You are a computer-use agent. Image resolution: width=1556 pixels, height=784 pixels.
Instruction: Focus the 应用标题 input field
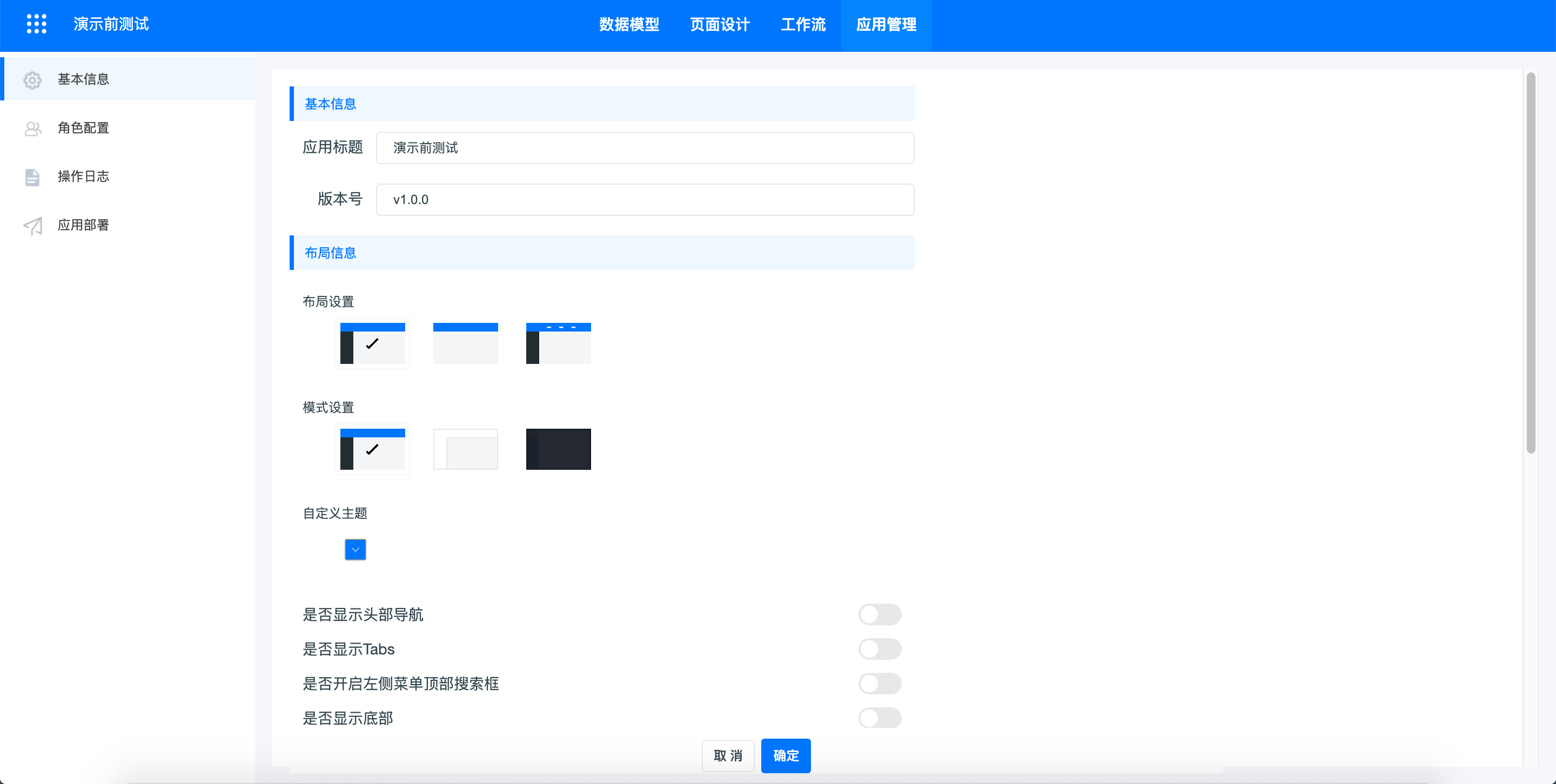click(x=645, y=148)
